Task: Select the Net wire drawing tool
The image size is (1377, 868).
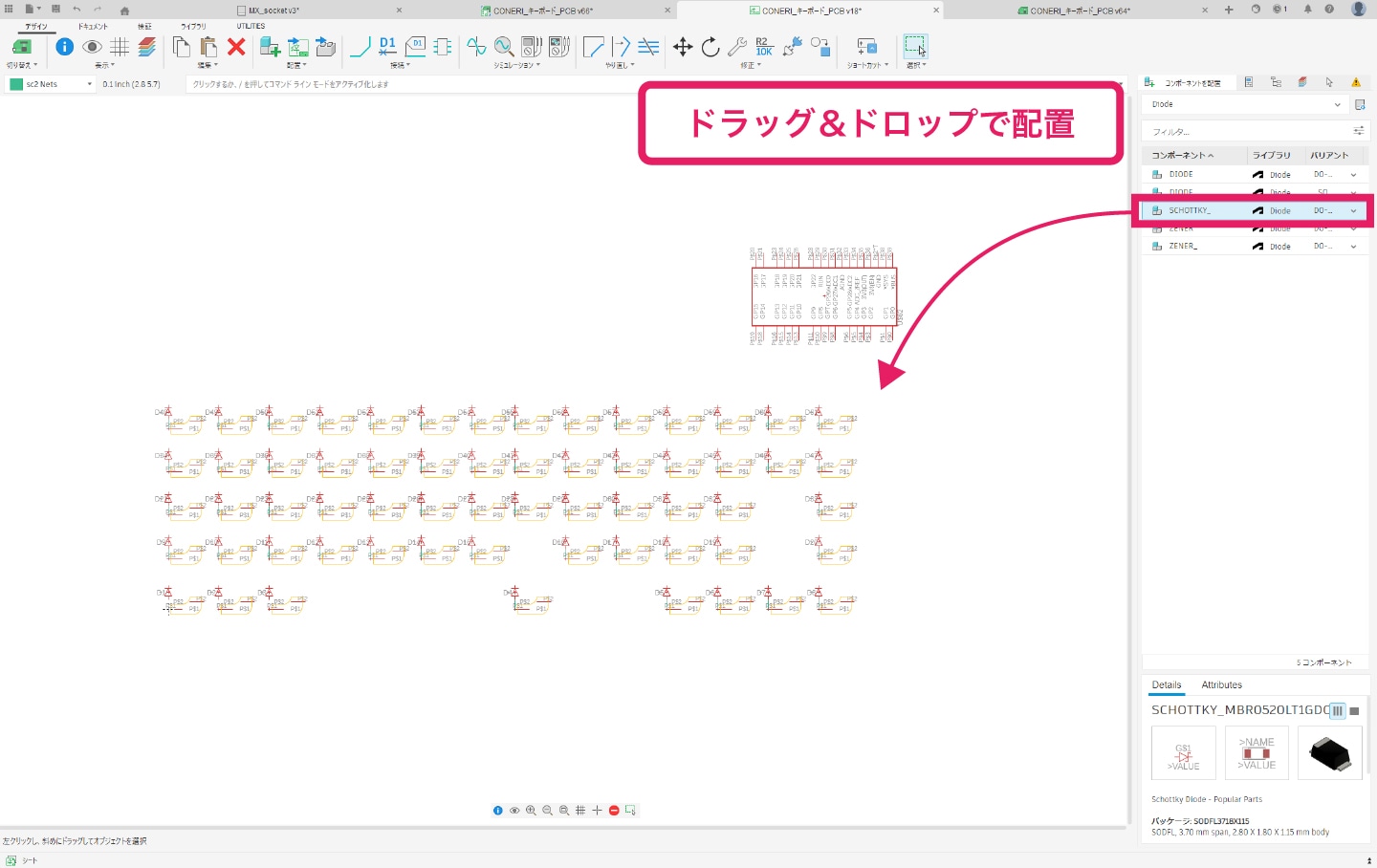Action: coord(361,47)
